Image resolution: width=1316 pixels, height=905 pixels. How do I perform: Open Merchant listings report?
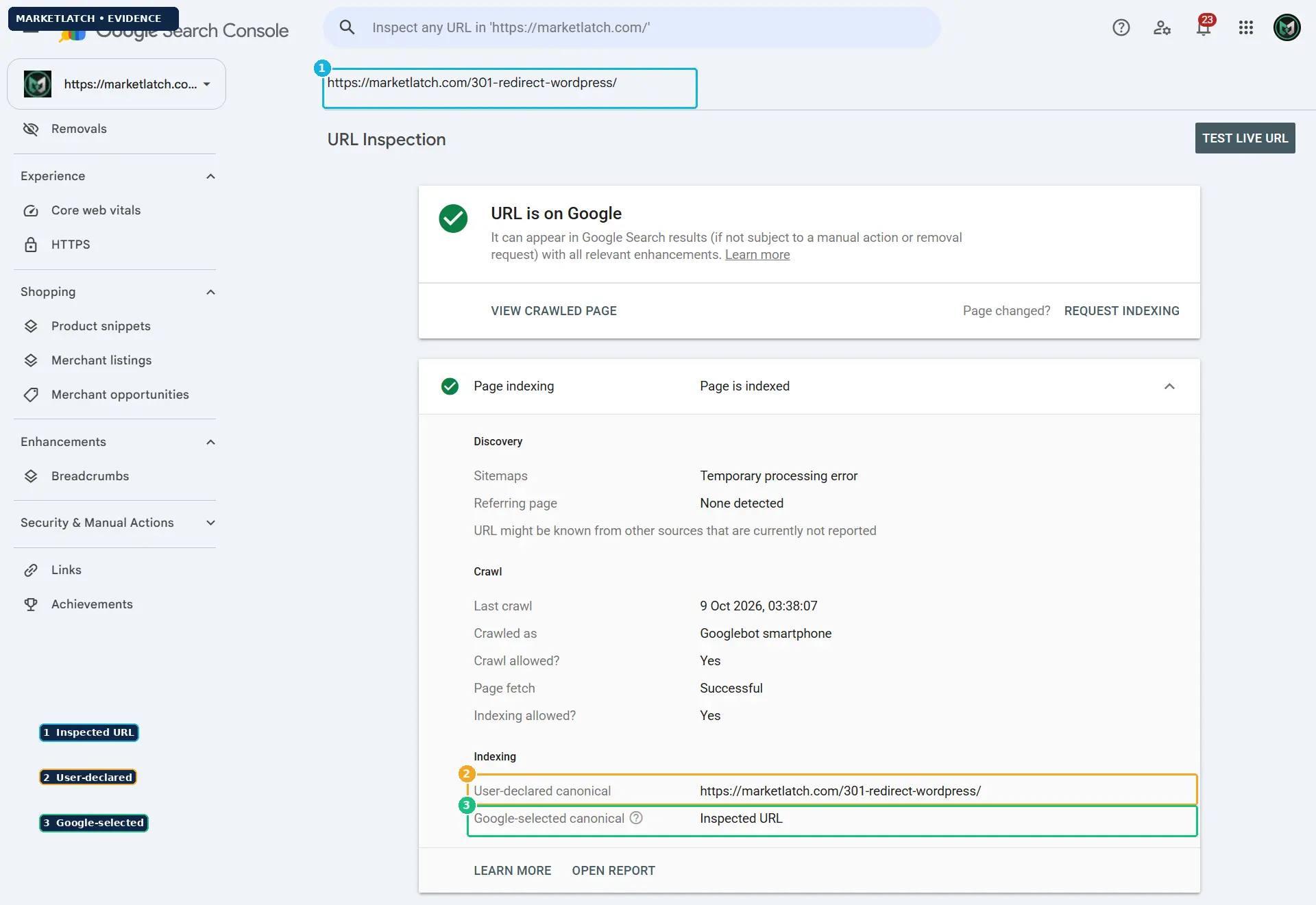pos(101,360)
